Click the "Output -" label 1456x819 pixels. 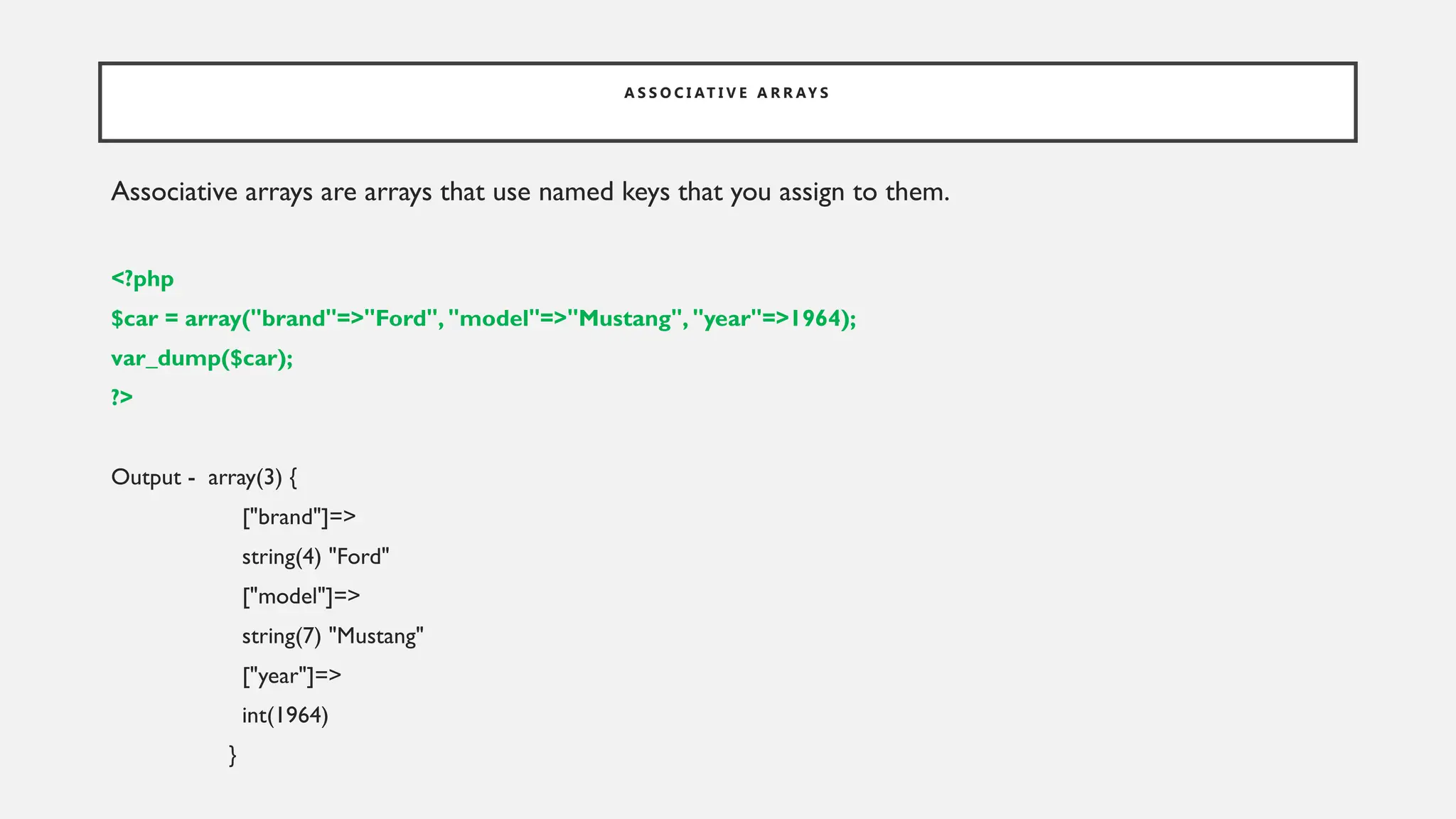[x=153, y=477]
